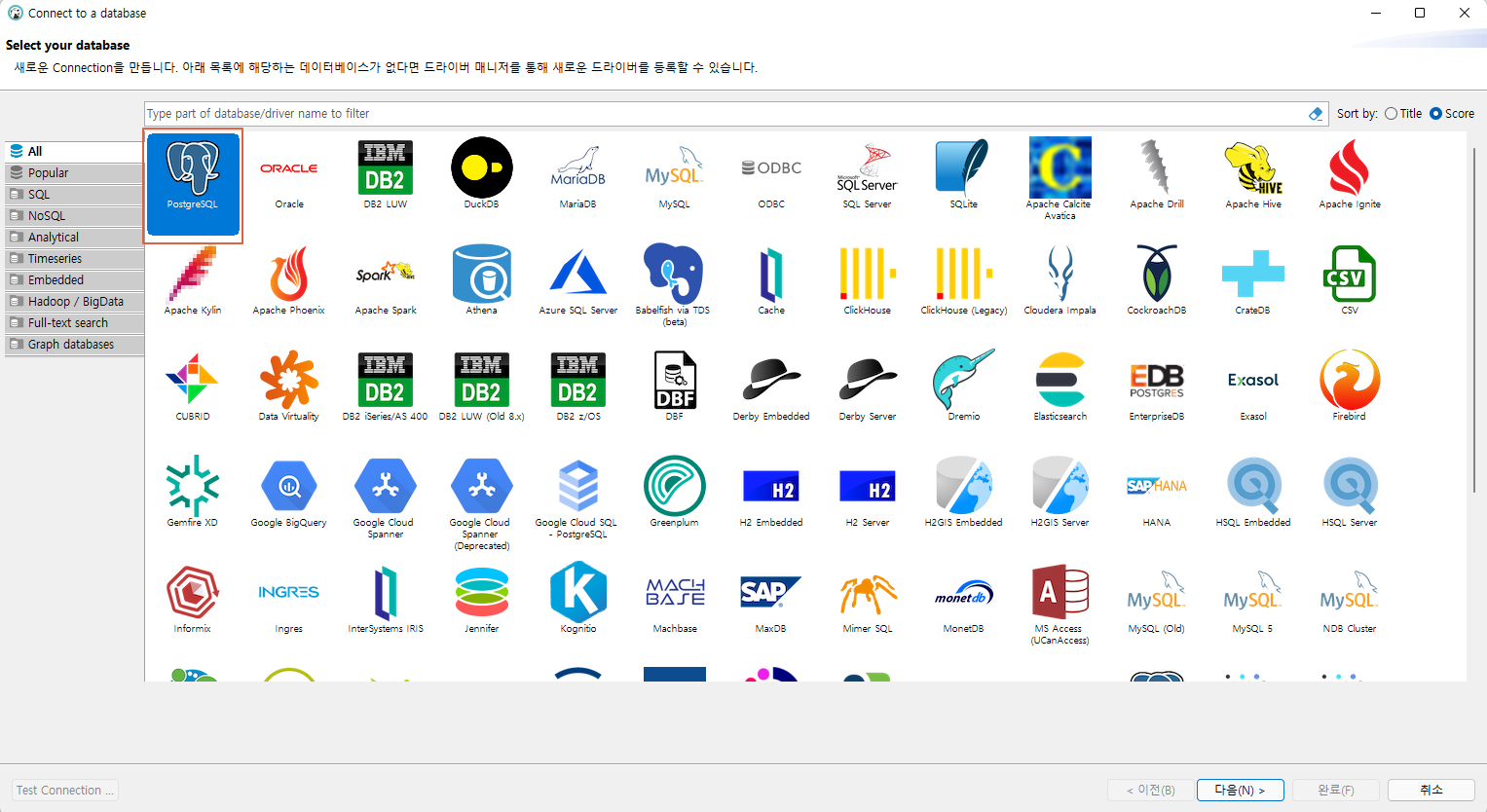Click the driver name filter field
This screenshot has height=812, width=1487.
pos(725,114)
